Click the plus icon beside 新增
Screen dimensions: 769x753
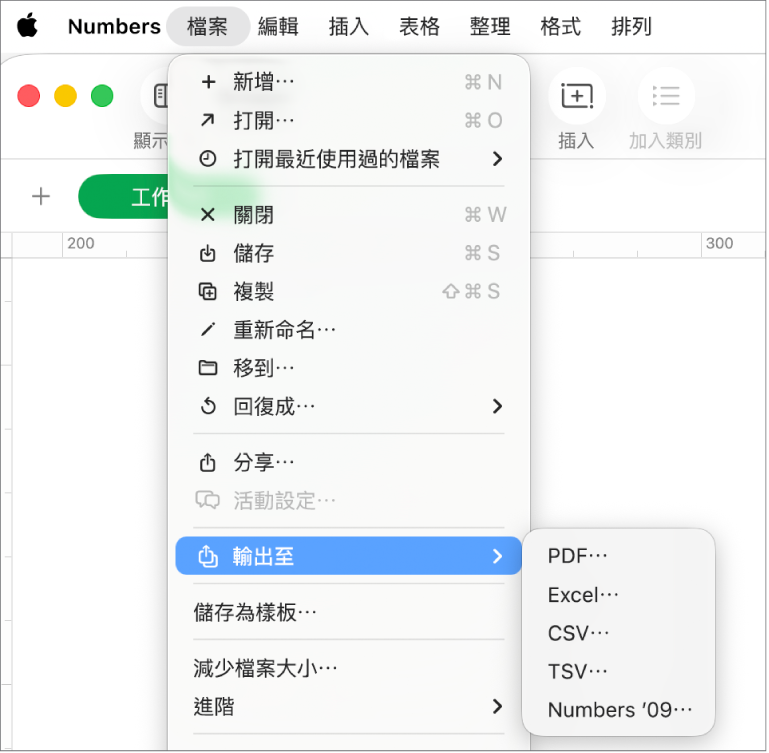click(208, 82)
